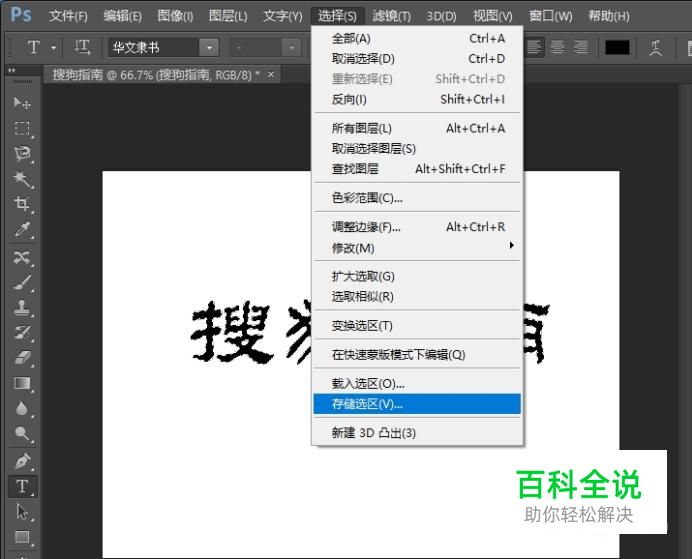
Task: Choose 在快速蒙版模式下编辑(Q)
Action: (x=417, y=355)
